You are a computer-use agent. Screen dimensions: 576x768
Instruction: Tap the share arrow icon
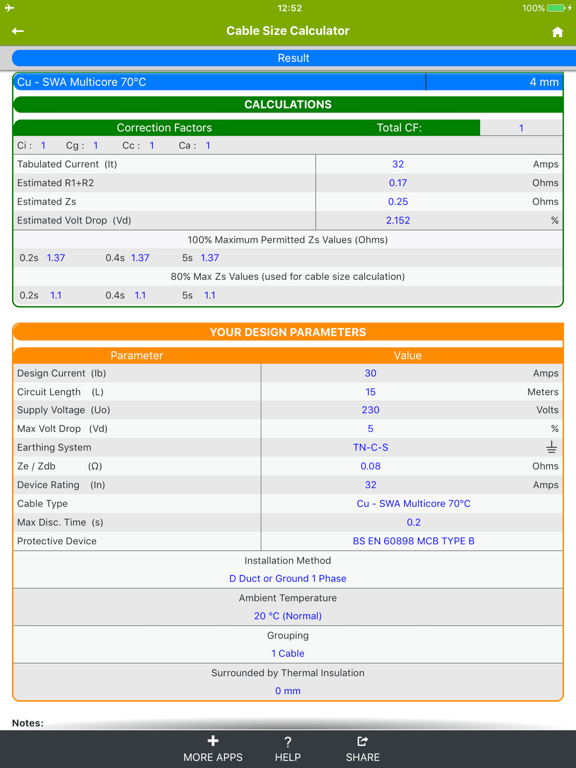[362, 741]
